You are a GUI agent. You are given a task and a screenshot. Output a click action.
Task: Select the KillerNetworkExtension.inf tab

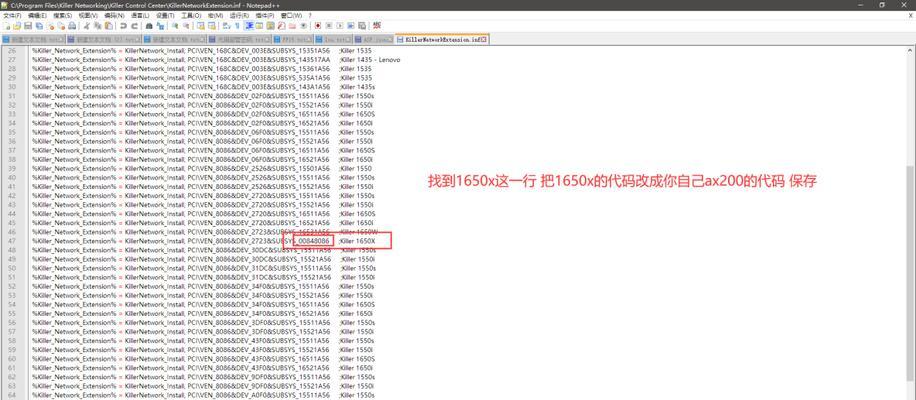[x=442, y=39]
